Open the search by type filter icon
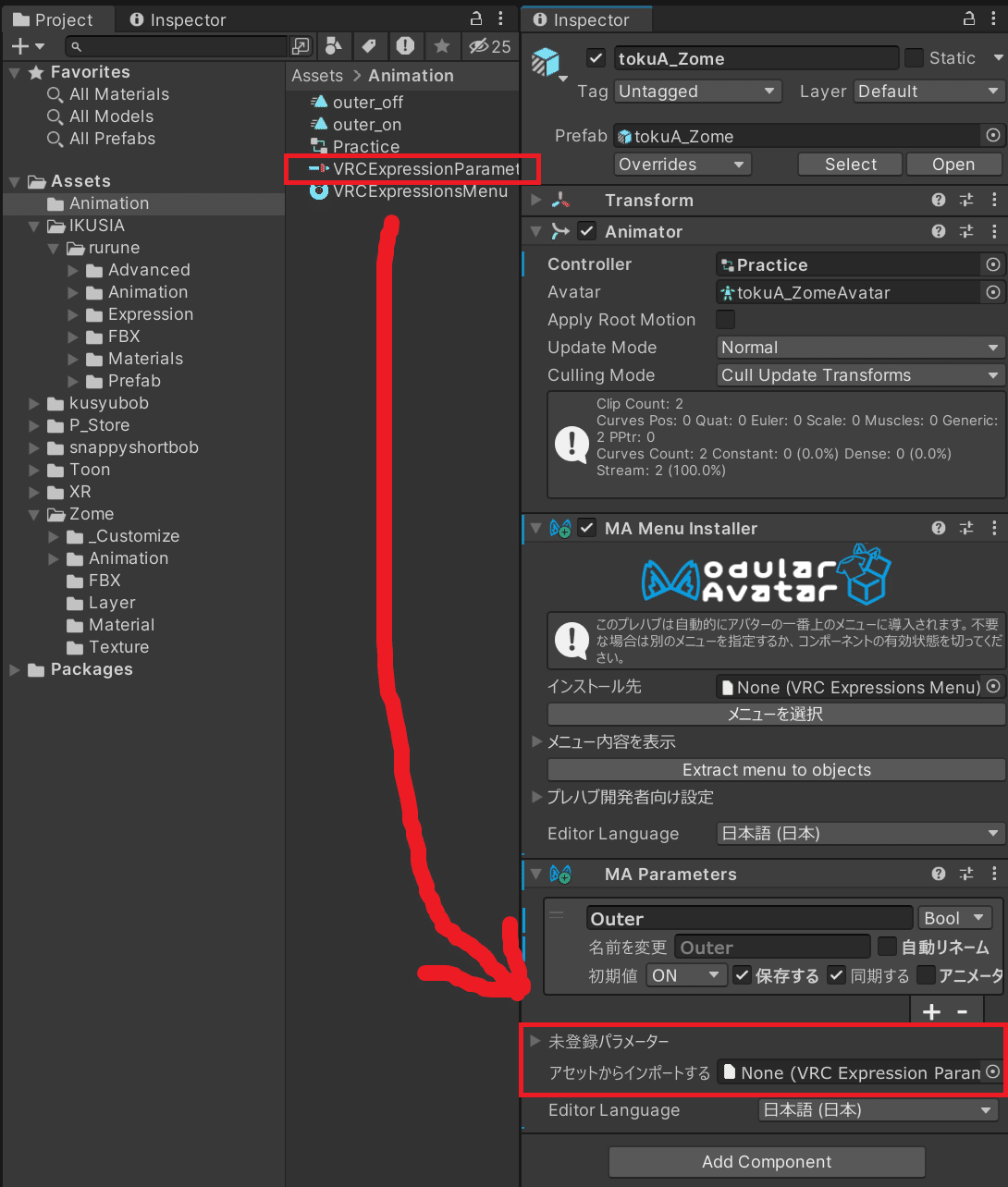This screenshot has height=1187, width=1008. (x=334, y=46)
